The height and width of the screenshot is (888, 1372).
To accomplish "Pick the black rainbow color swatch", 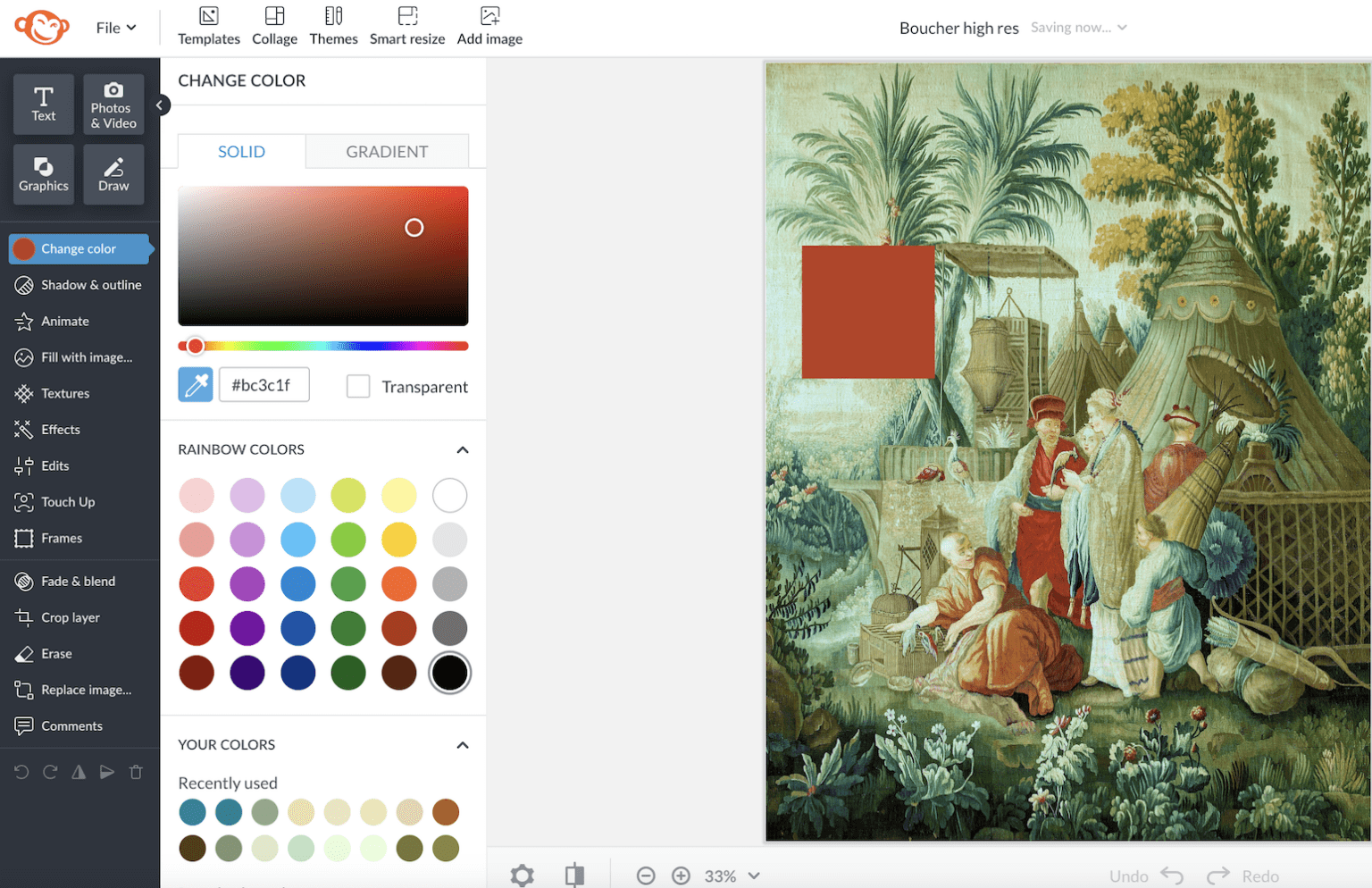I will (x=449, y=673).
